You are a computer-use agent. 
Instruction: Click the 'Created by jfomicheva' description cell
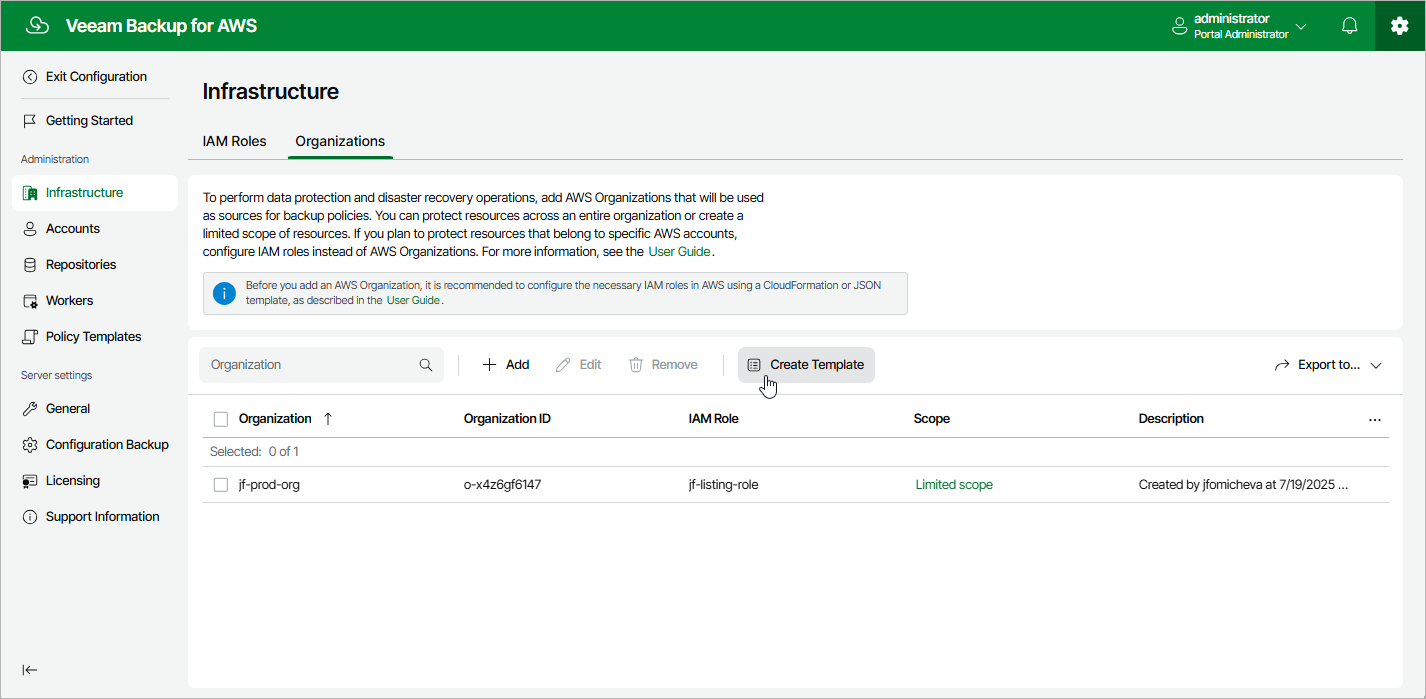(x=1243, y=485)
